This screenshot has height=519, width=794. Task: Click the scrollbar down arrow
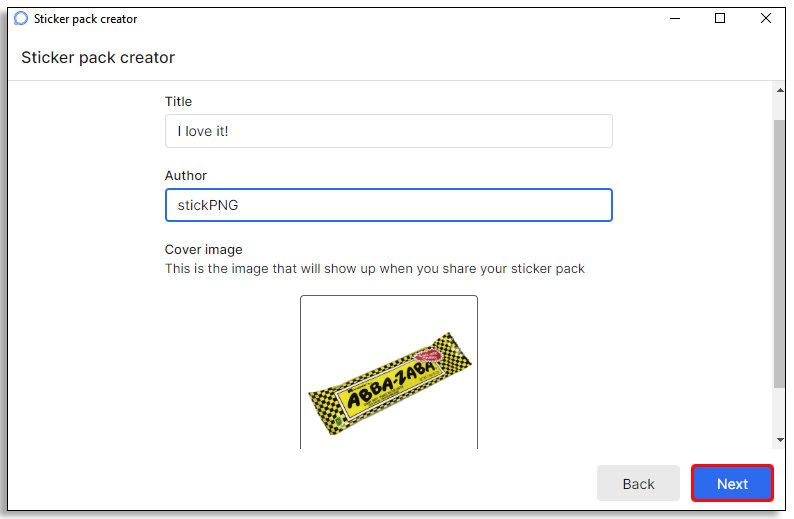tap(780, 440)
